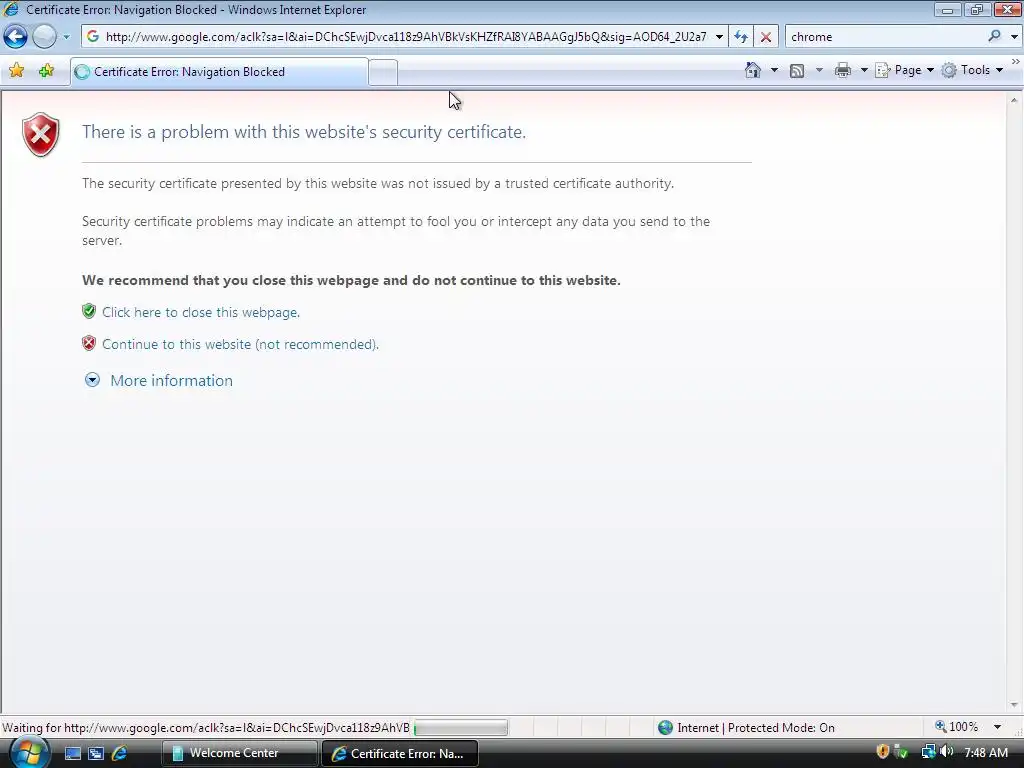
Task: Click the Switch between windows quick launch icon
Action: click(95, 753)
